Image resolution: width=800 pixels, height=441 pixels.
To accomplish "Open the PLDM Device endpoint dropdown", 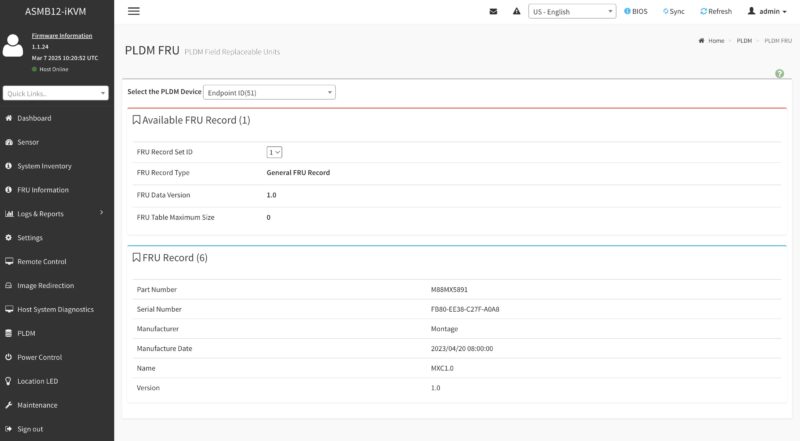I will click(x=269, y=92).
